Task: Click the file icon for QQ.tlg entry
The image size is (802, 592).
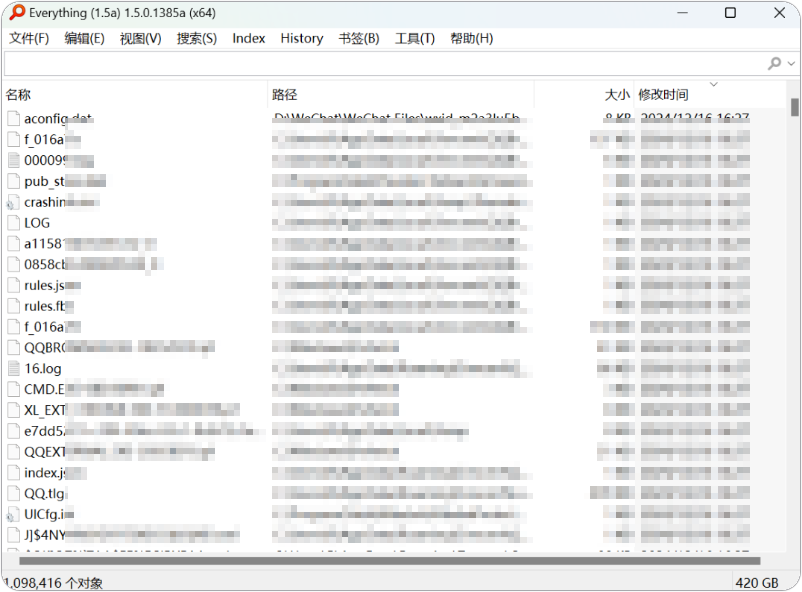Action: [14, 493]
